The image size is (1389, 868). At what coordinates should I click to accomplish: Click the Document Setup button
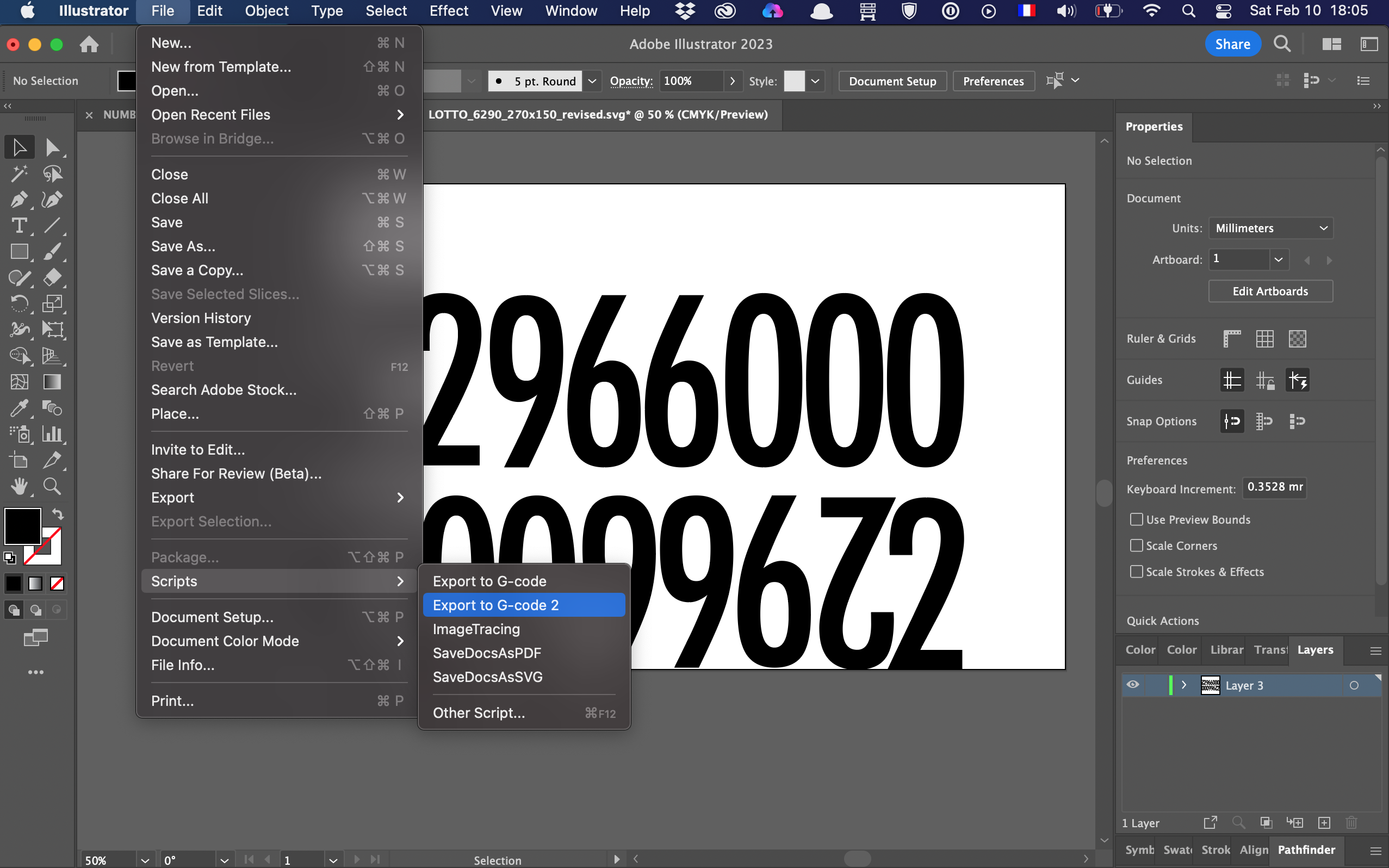892,81
